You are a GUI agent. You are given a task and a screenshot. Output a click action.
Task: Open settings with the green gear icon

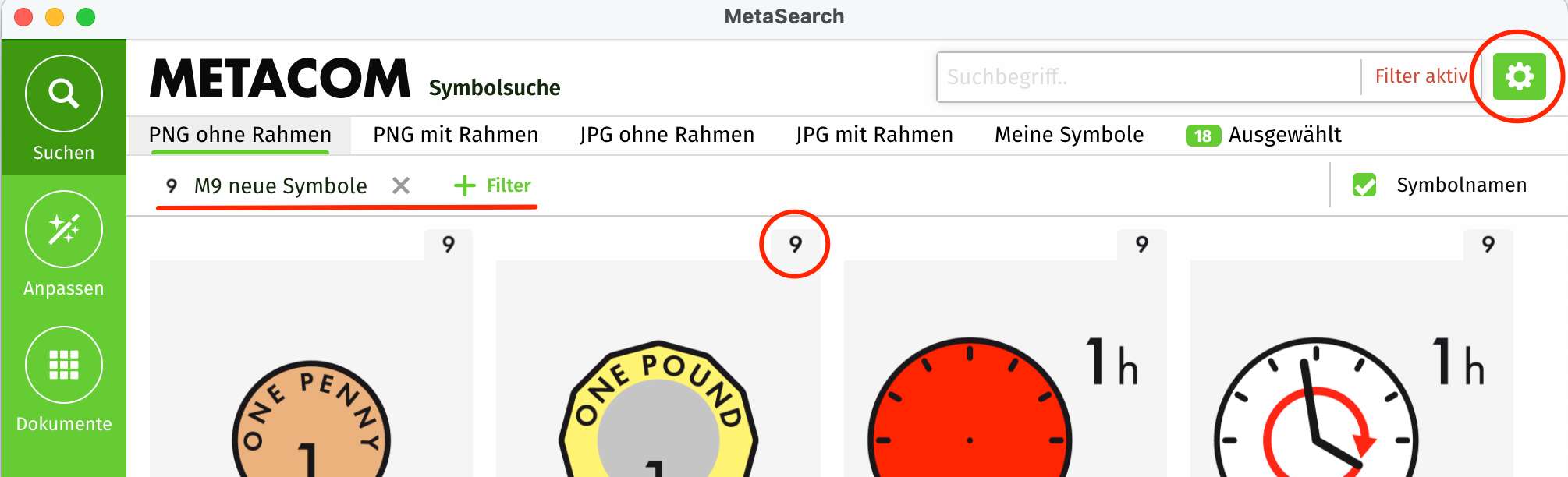(x=1519, y=76)
